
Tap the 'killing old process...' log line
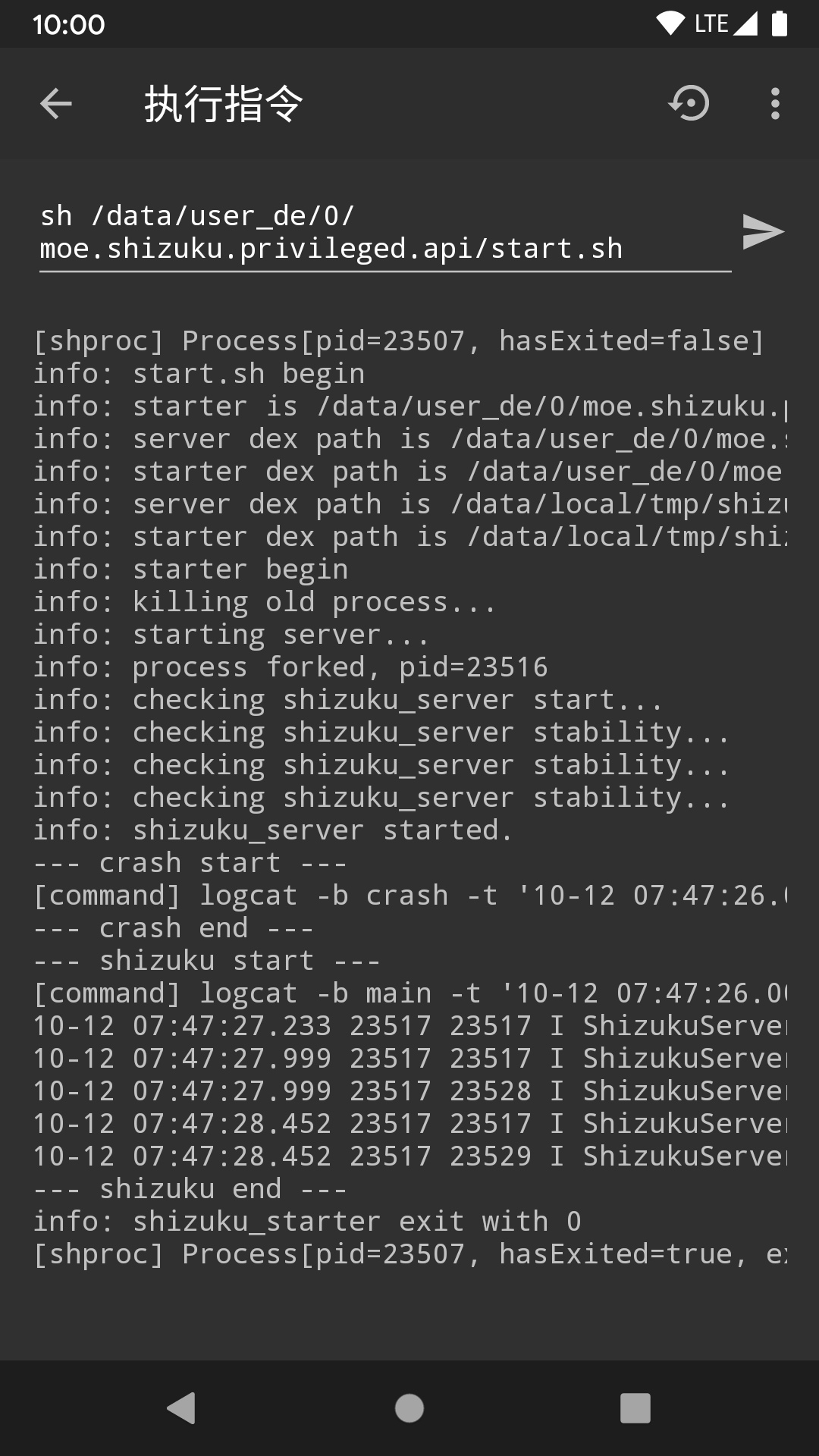tap(264, 602)
